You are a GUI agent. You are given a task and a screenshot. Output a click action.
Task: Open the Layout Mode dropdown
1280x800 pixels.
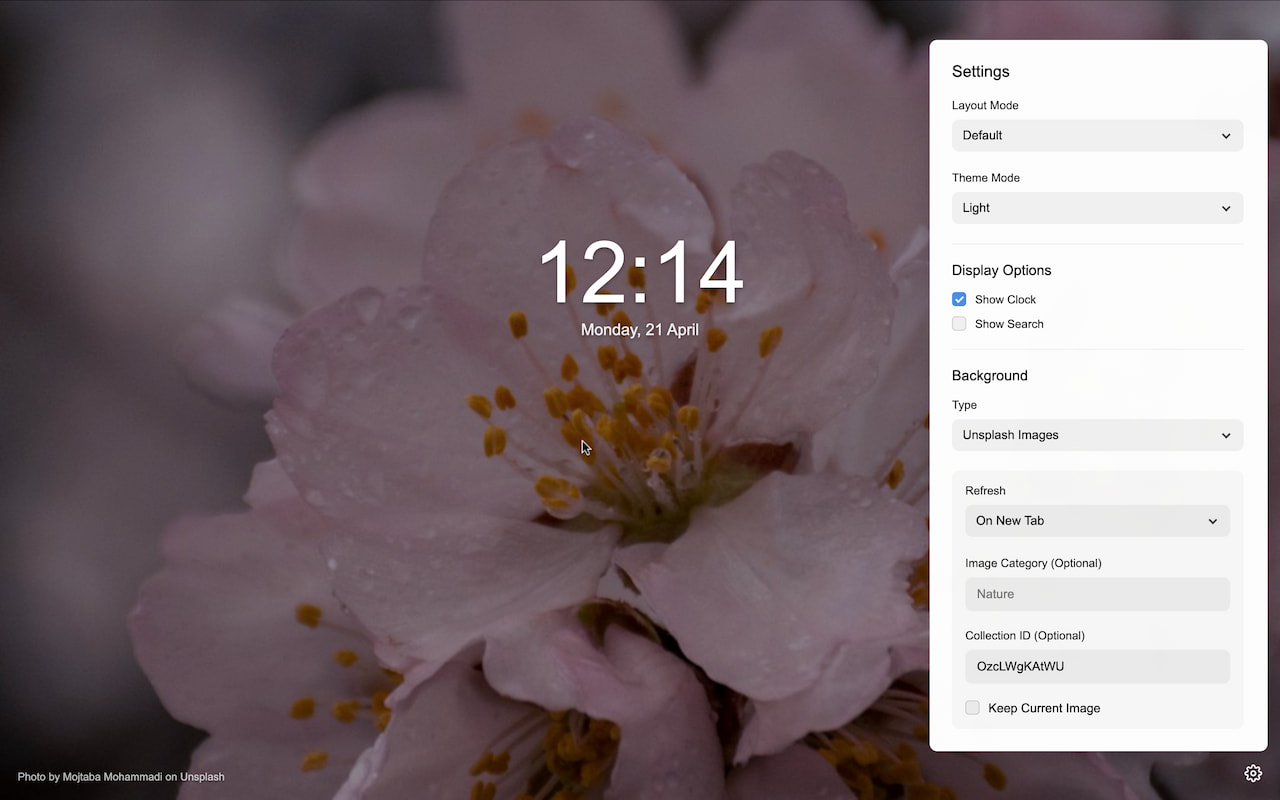[x=1097, y=136]
